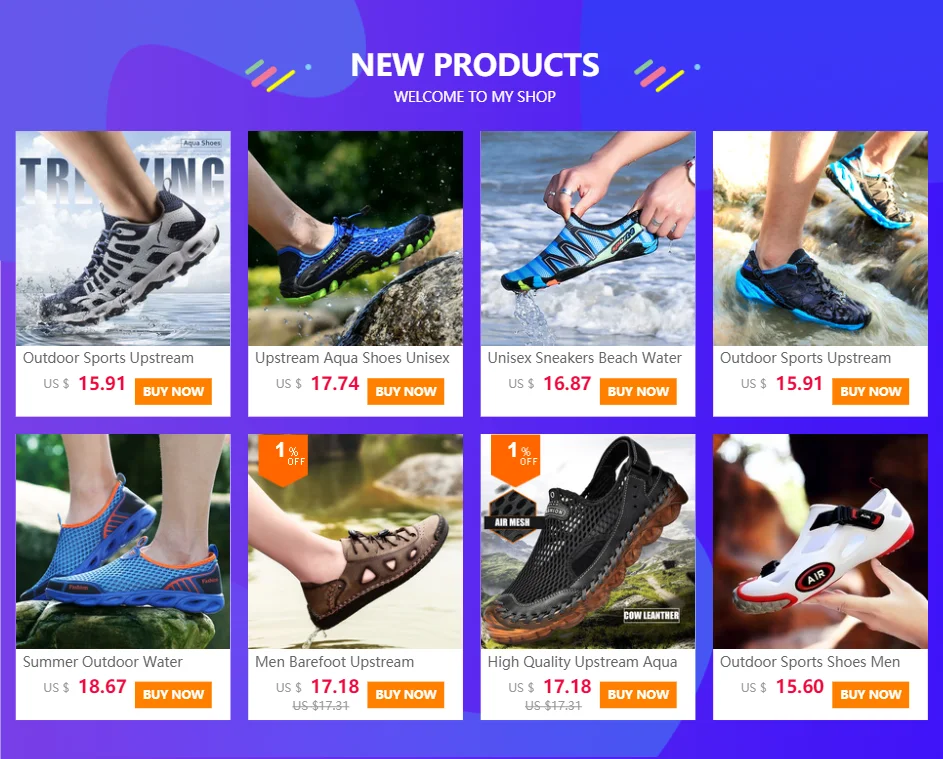This screenshot has height=759, width=943.
Task: Click the 1% OFF badge on the black mesh shoe
Action: pyautogui.click(x=515, y=458)
